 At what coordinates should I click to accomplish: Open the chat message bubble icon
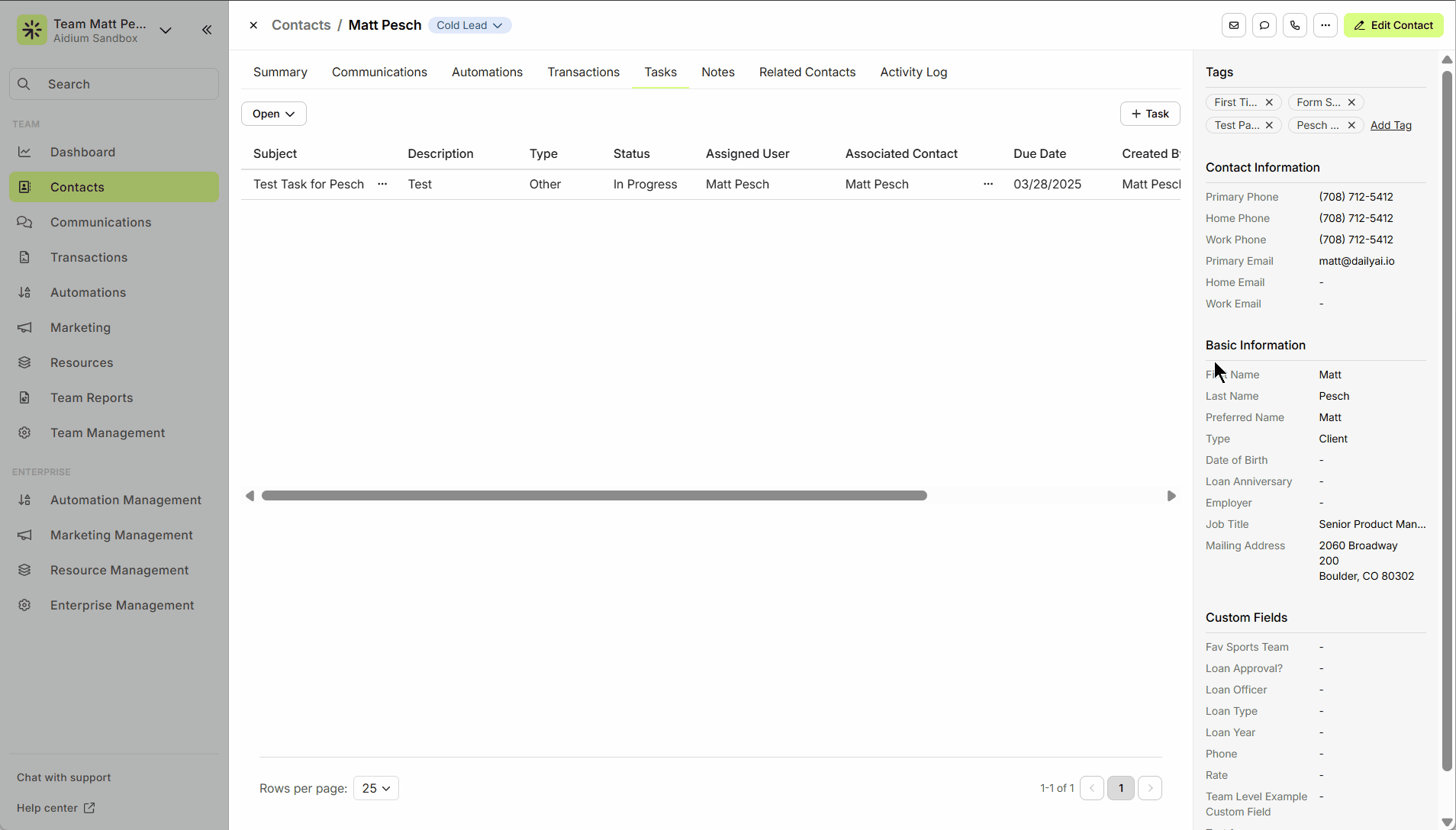(1264, 25)
